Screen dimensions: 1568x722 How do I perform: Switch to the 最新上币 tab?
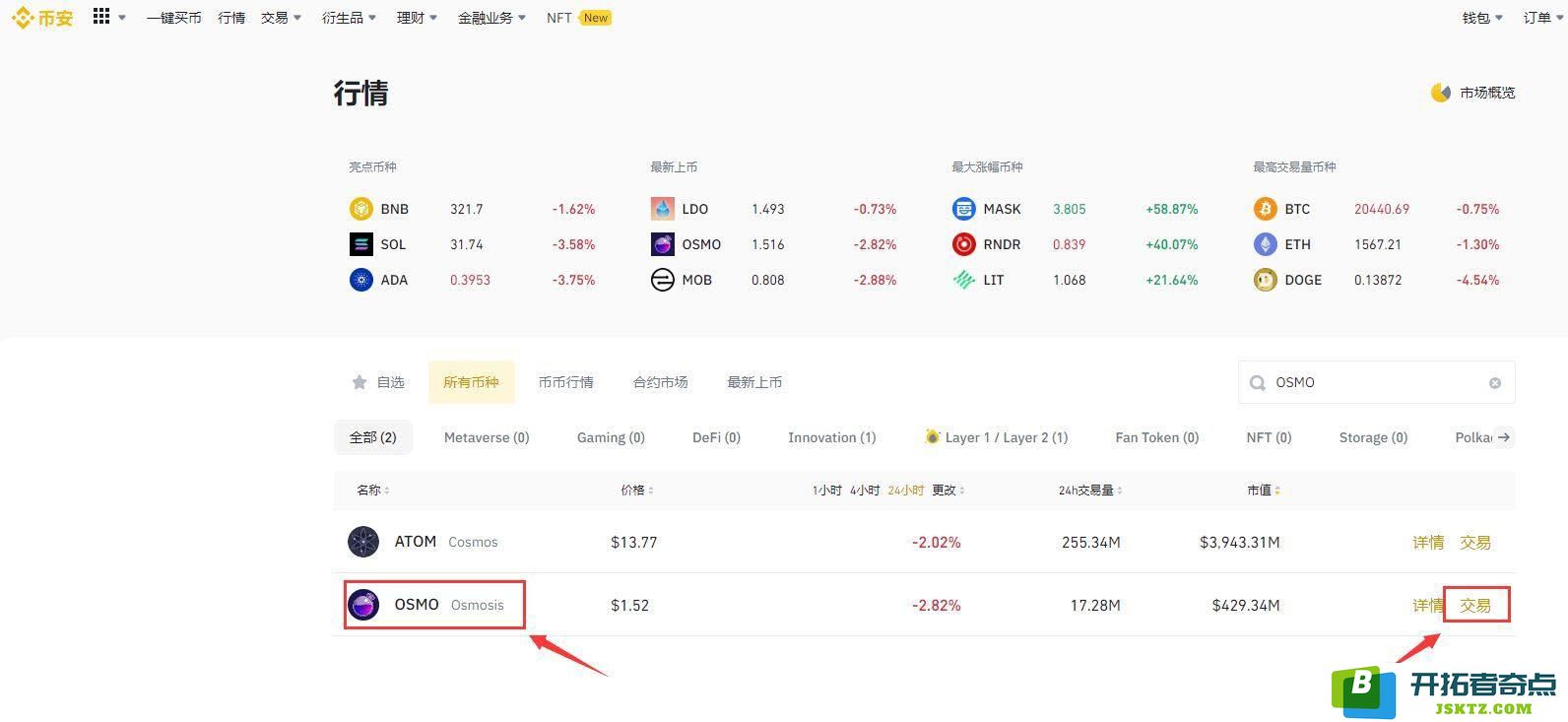754,382
